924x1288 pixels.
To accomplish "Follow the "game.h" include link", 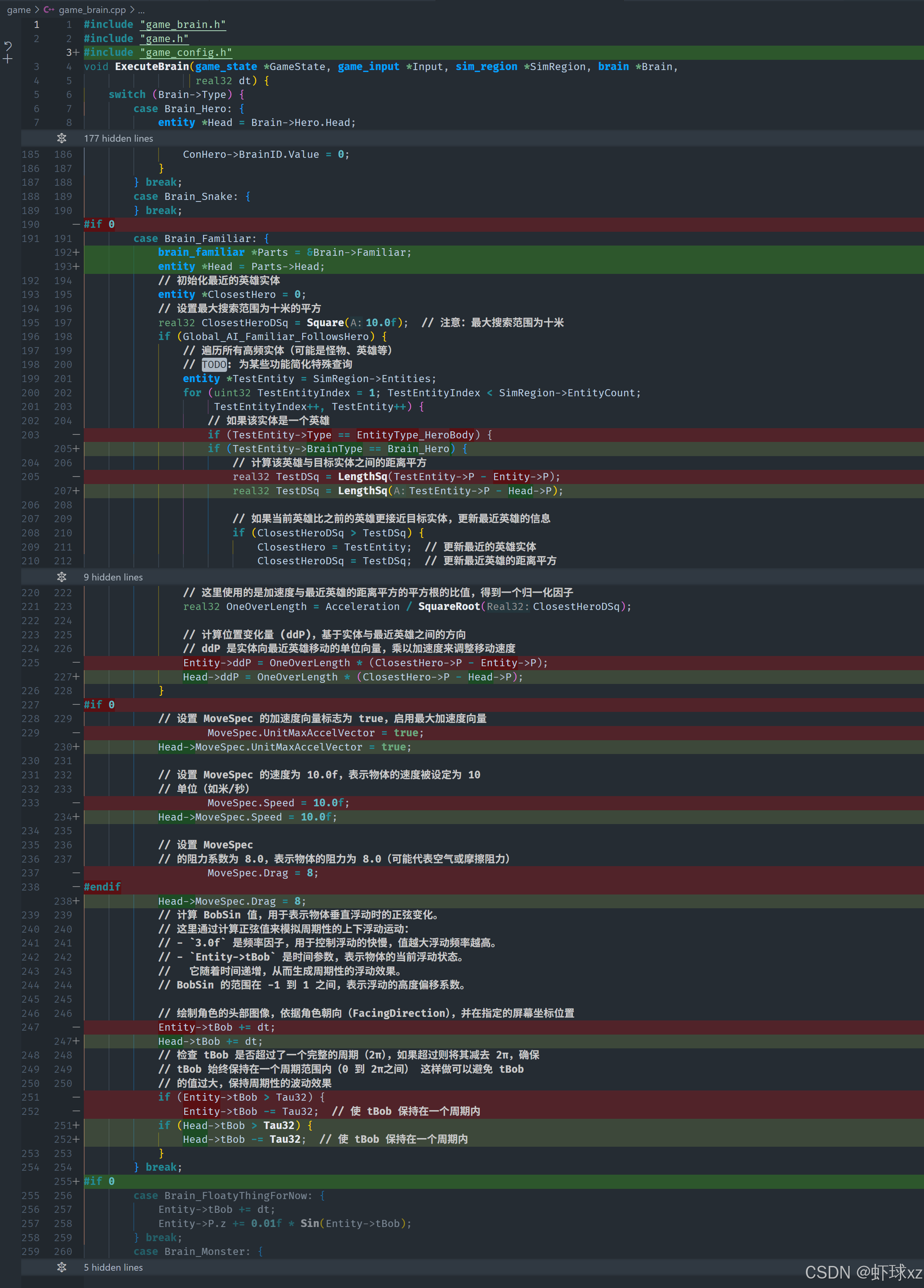I will pyautogui.click(x=164, y=39).
